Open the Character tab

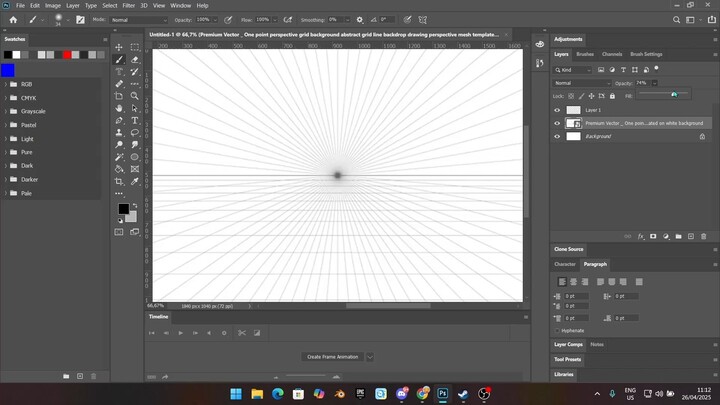click(x=565, y=264)
